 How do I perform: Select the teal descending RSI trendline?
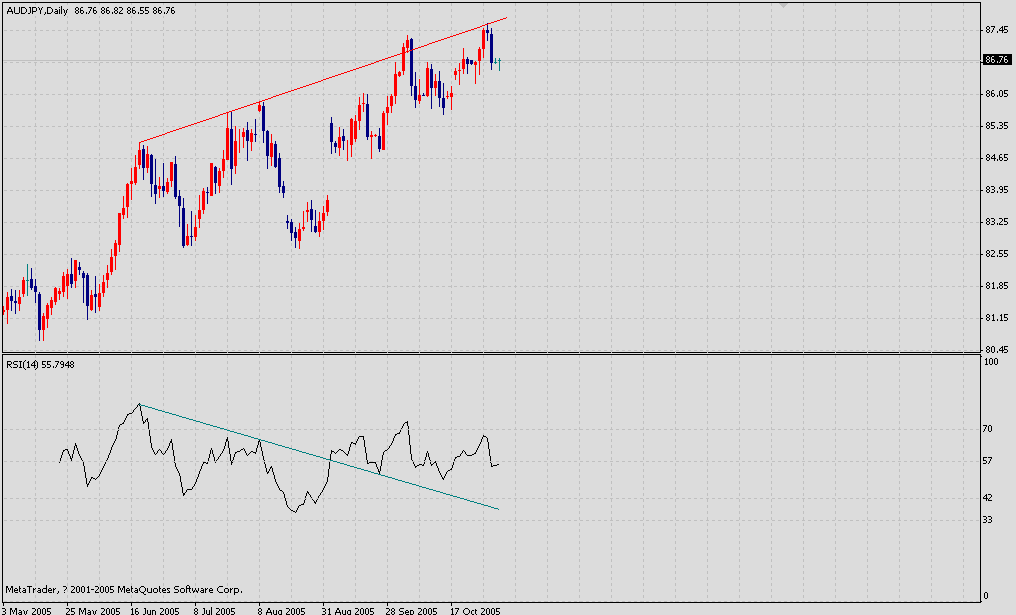coord(319,456)
